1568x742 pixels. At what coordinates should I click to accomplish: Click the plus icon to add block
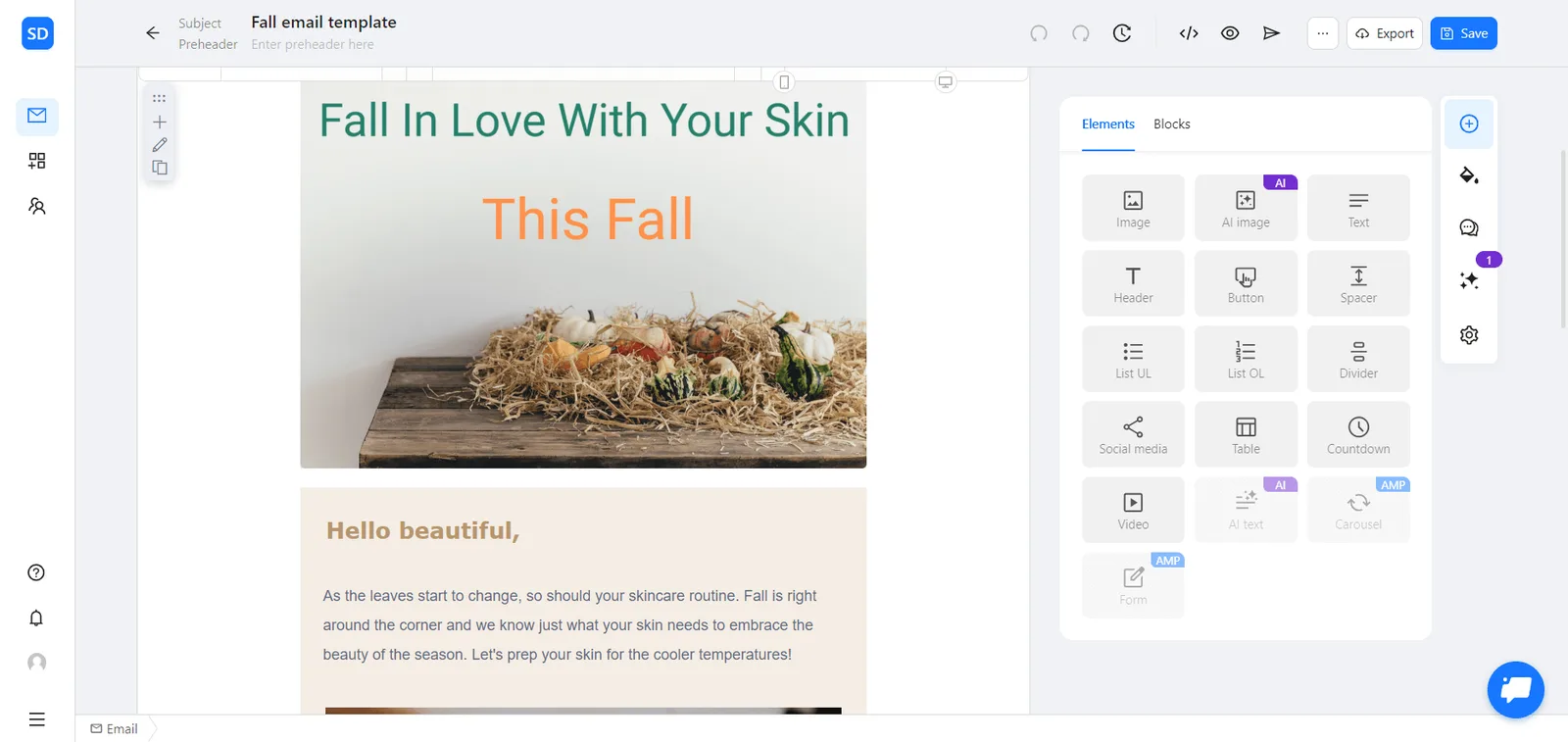pyautogui.click(x=160, y=122)
